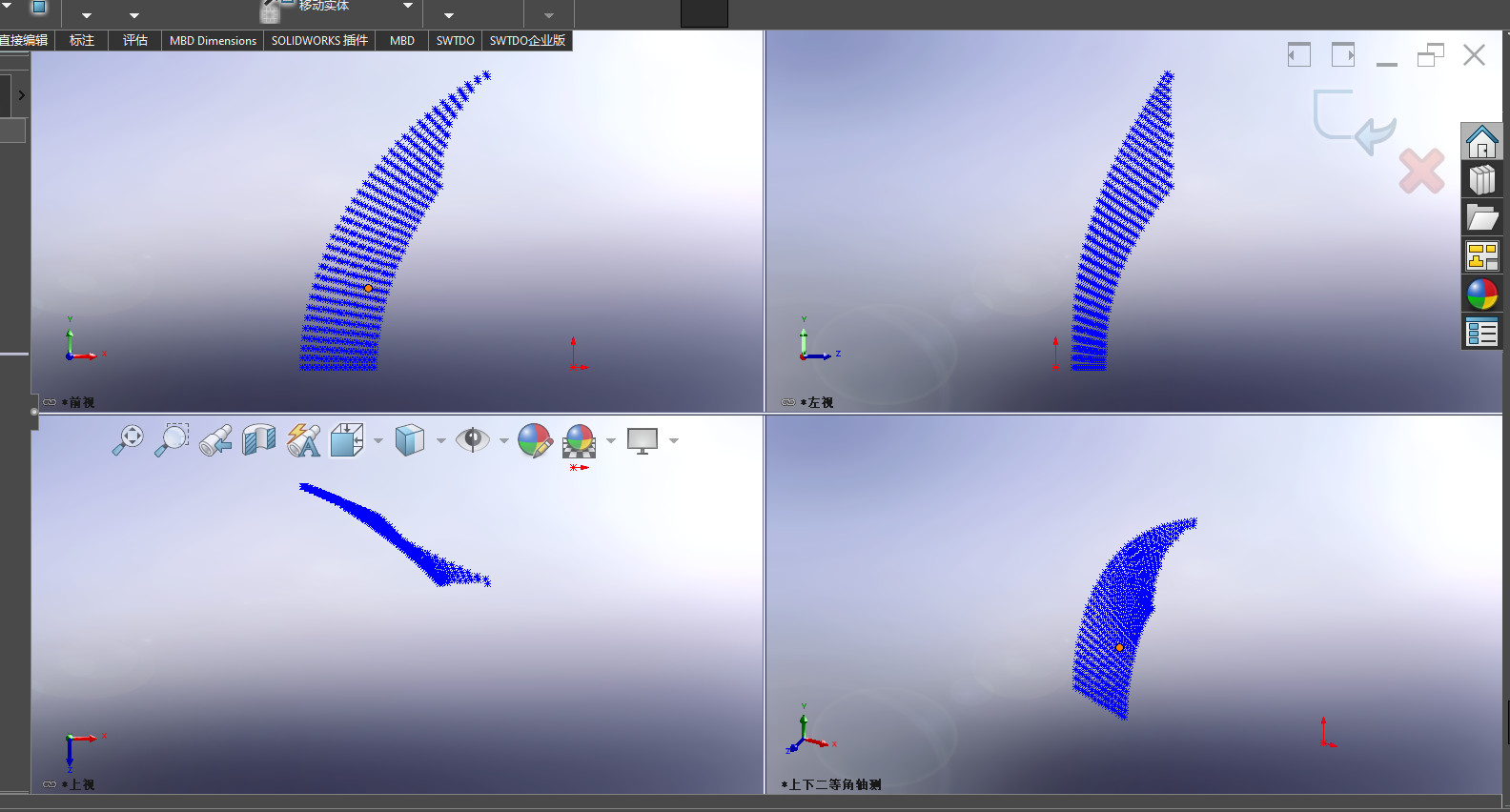Open the Dynamic Annotation Views icon
Viewport: 1510px width, 812px height.
[x=304, y=439]
